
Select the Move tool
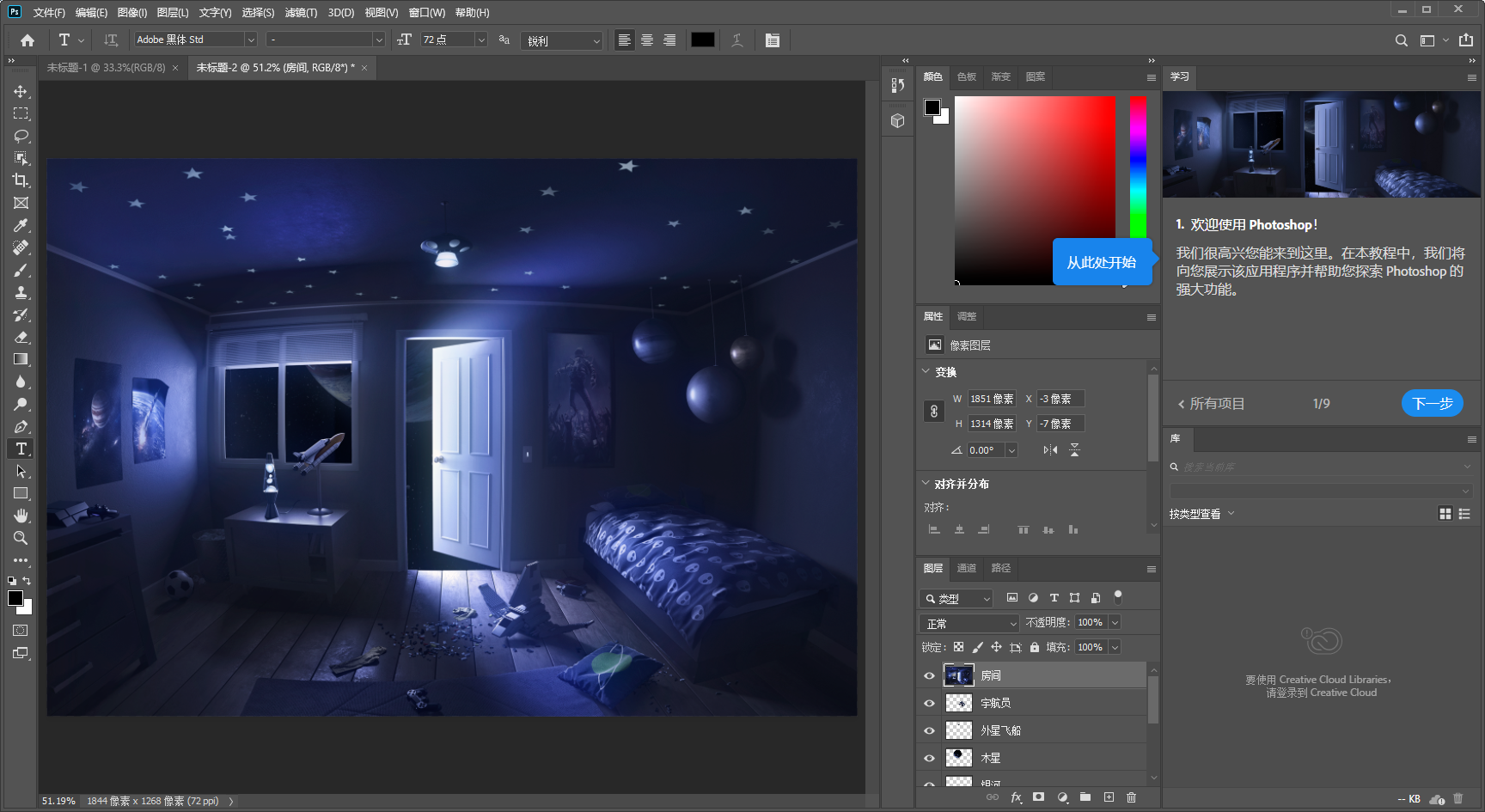pyautogui.click(x=21, y=90)
